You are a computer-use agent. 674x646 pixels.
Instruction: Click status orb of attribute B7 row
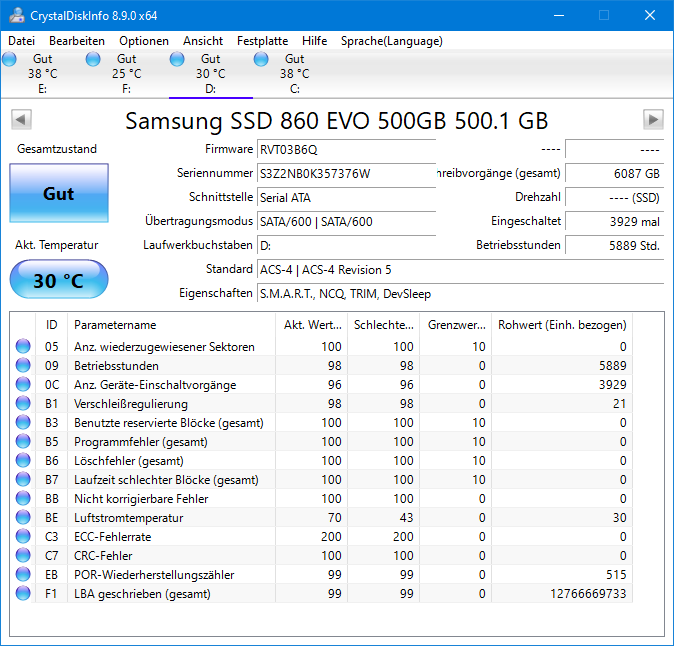(23, 479)
